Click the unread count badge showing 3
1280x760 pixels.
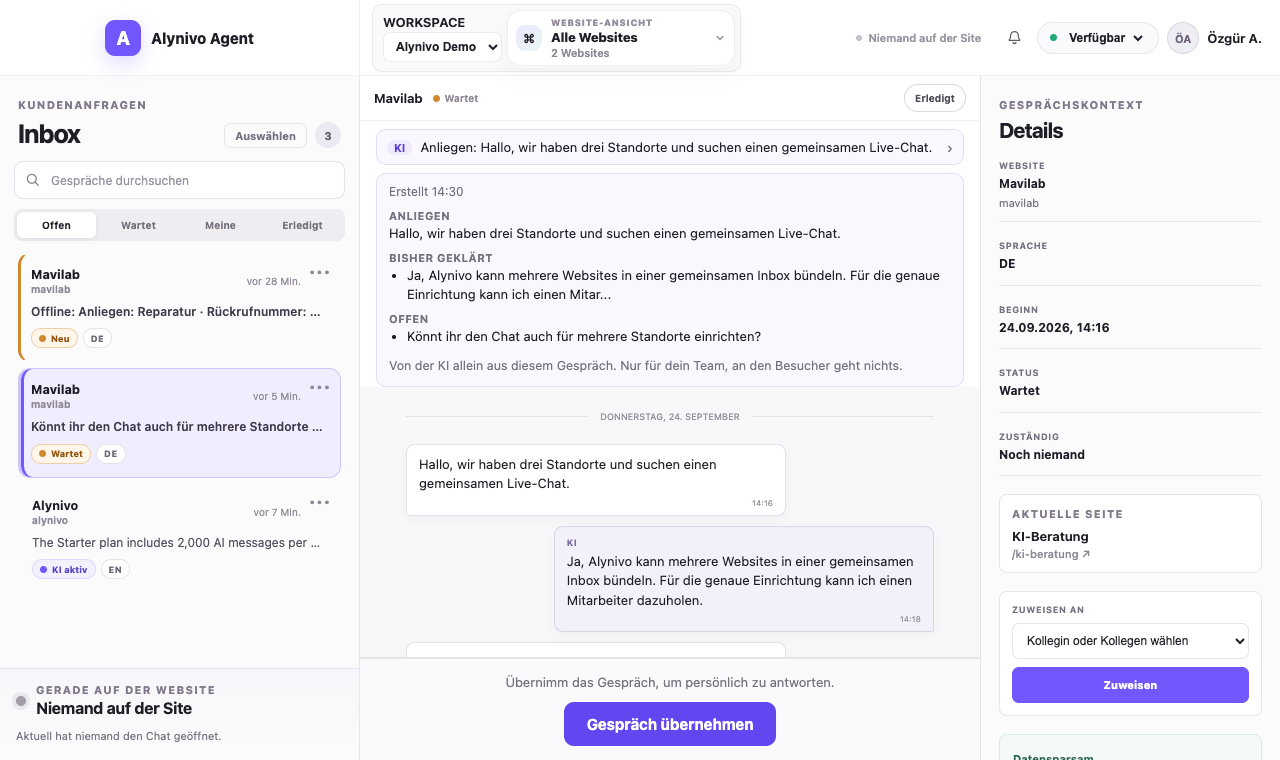point(328,135)
